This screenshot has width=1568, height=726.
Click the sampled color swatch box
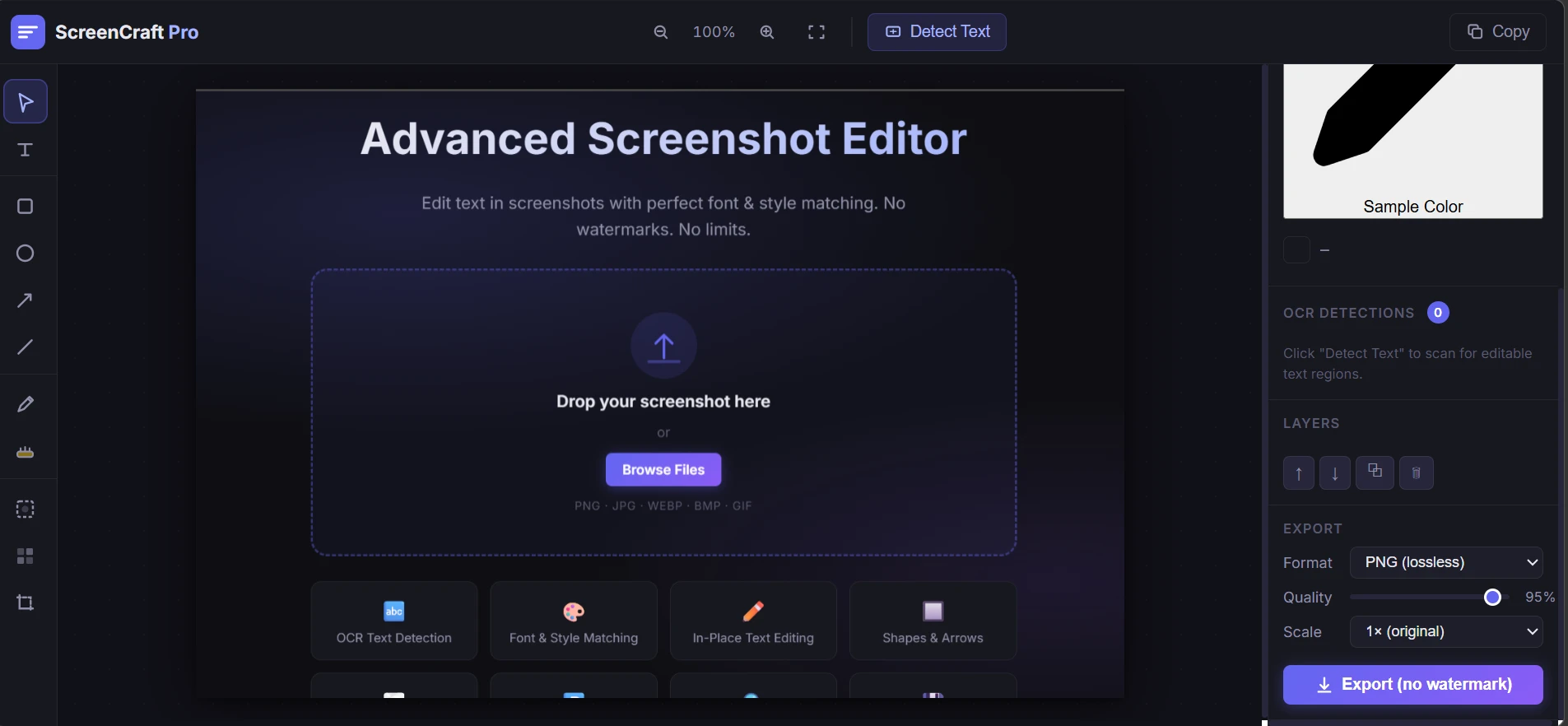pyautogui.click(x=1296, y=250)
